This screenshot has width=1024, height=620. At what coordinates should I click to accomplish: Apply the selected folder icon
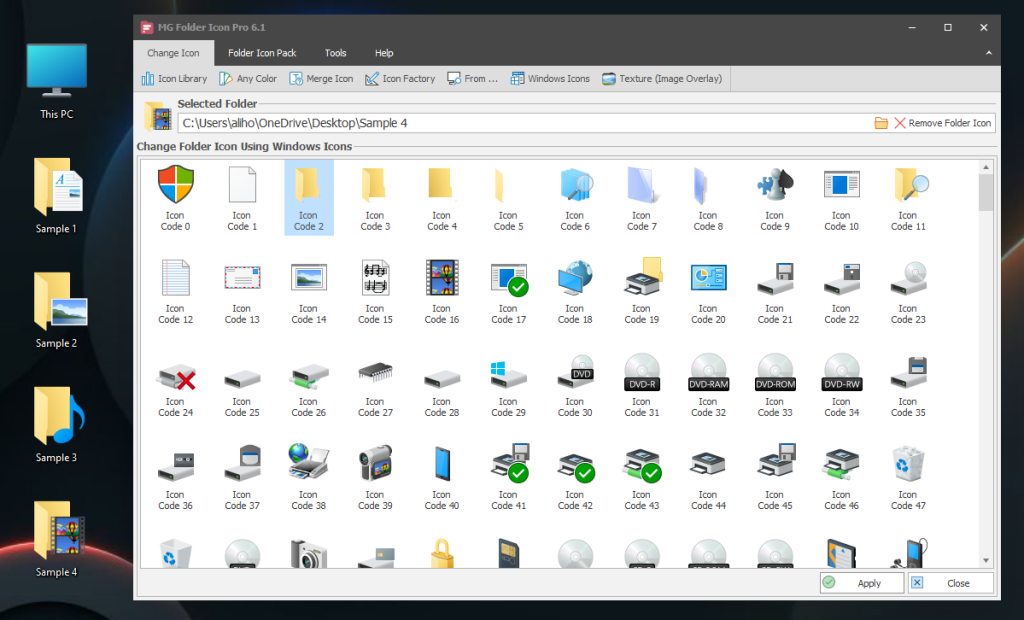pyautogui.click(x=861, y=583)
